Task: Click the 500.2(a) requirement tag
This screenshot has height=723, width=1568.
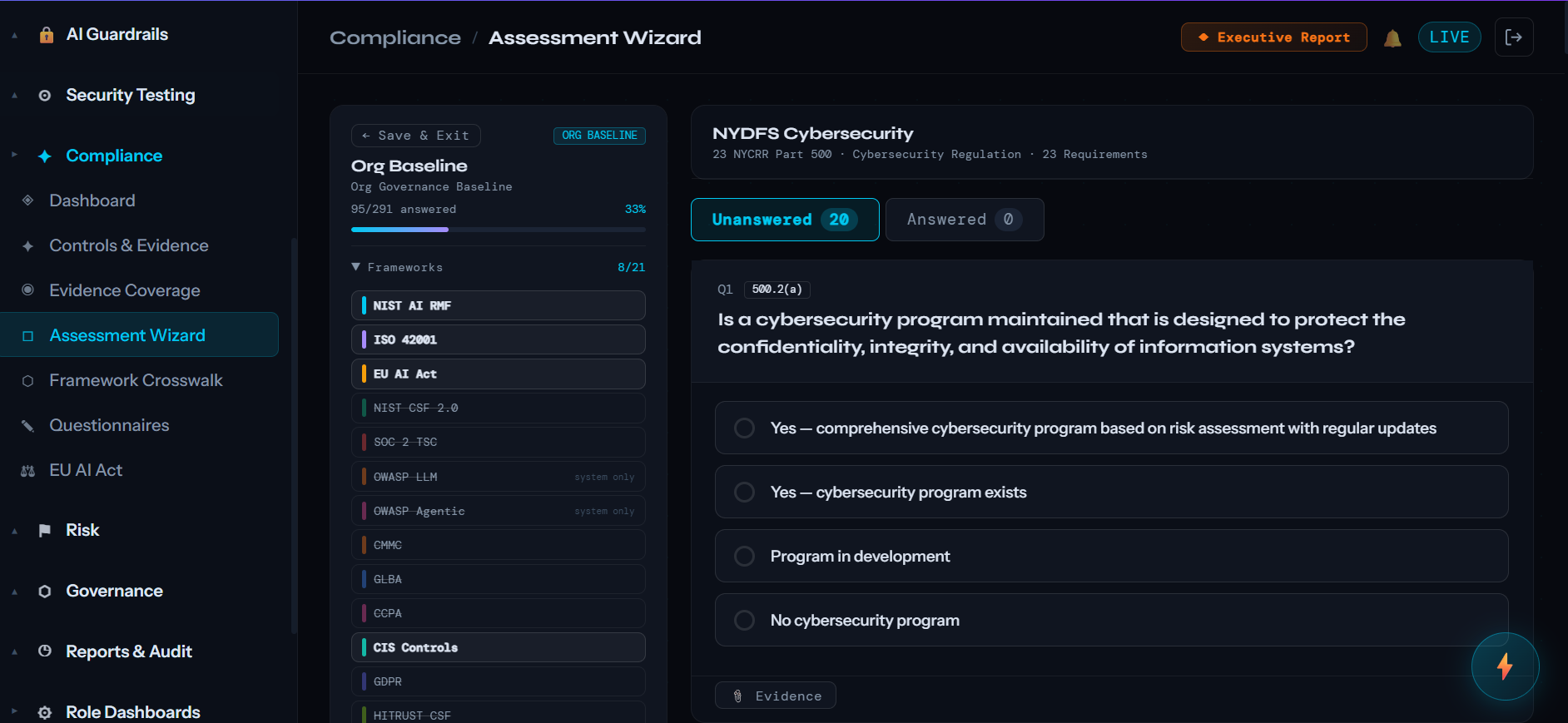Action: click(777, 290)
